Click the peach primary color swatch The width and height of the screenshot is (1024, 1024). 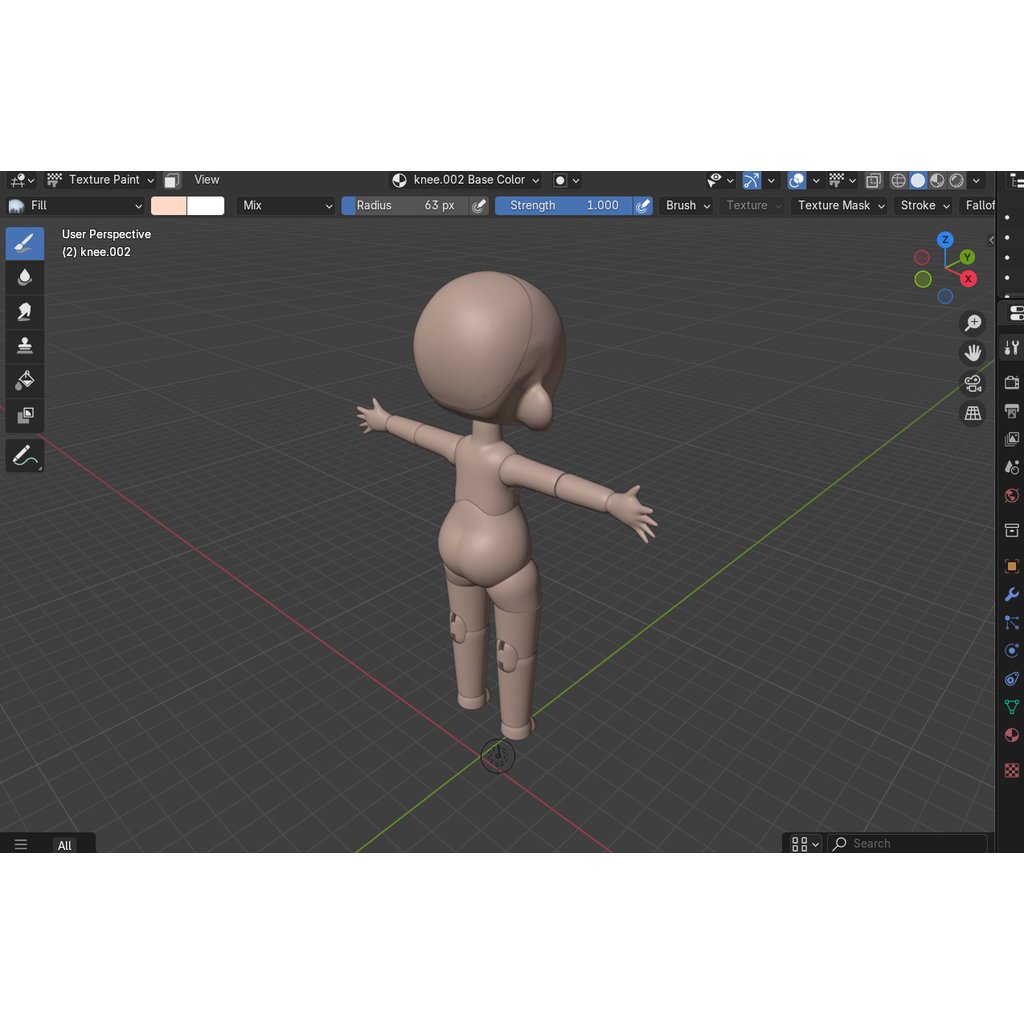pyautogui.click(x=168, y=206)
